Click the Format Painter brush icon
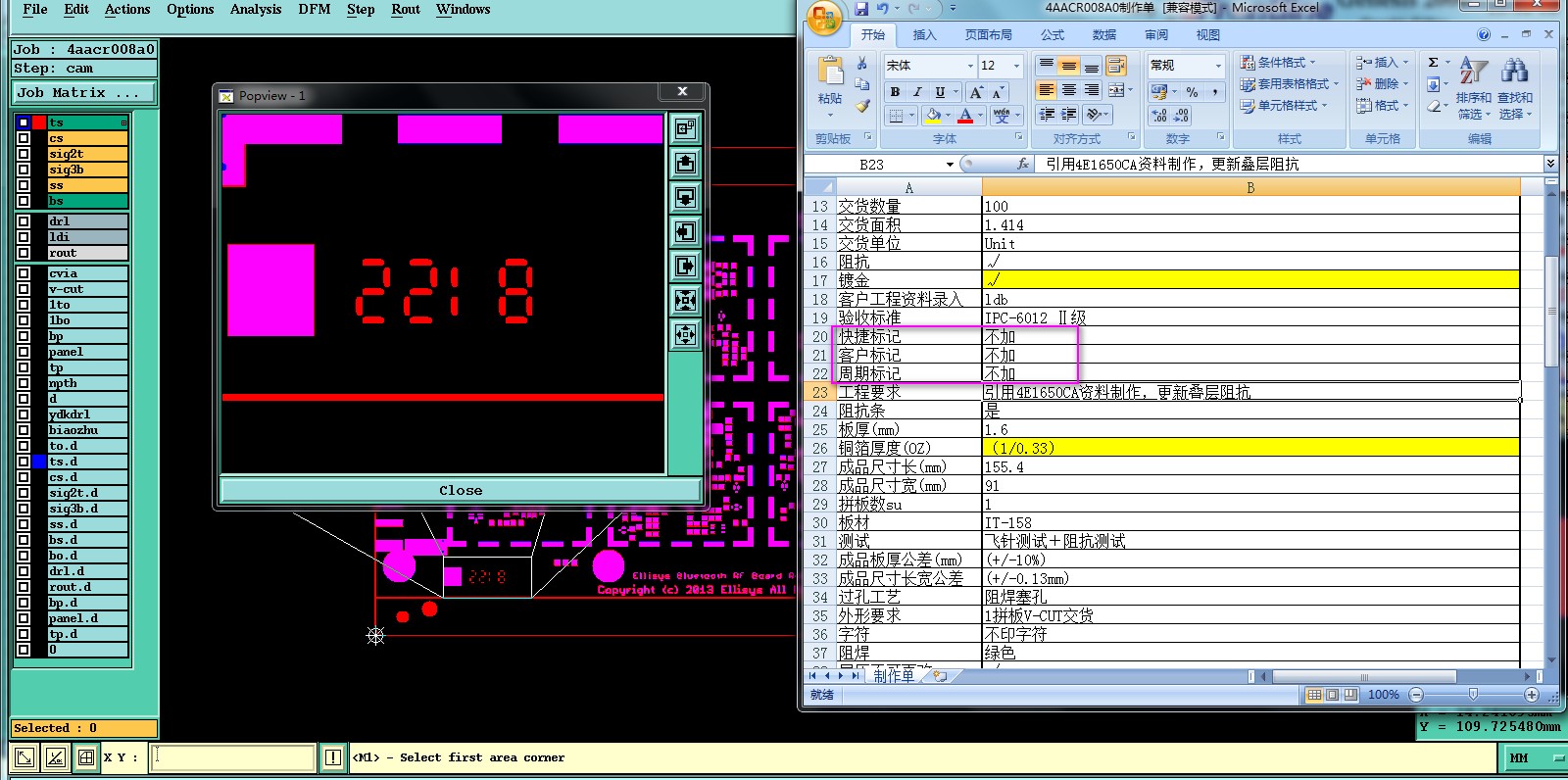Viewport: 1568px width, 780px height. (862, 106)
